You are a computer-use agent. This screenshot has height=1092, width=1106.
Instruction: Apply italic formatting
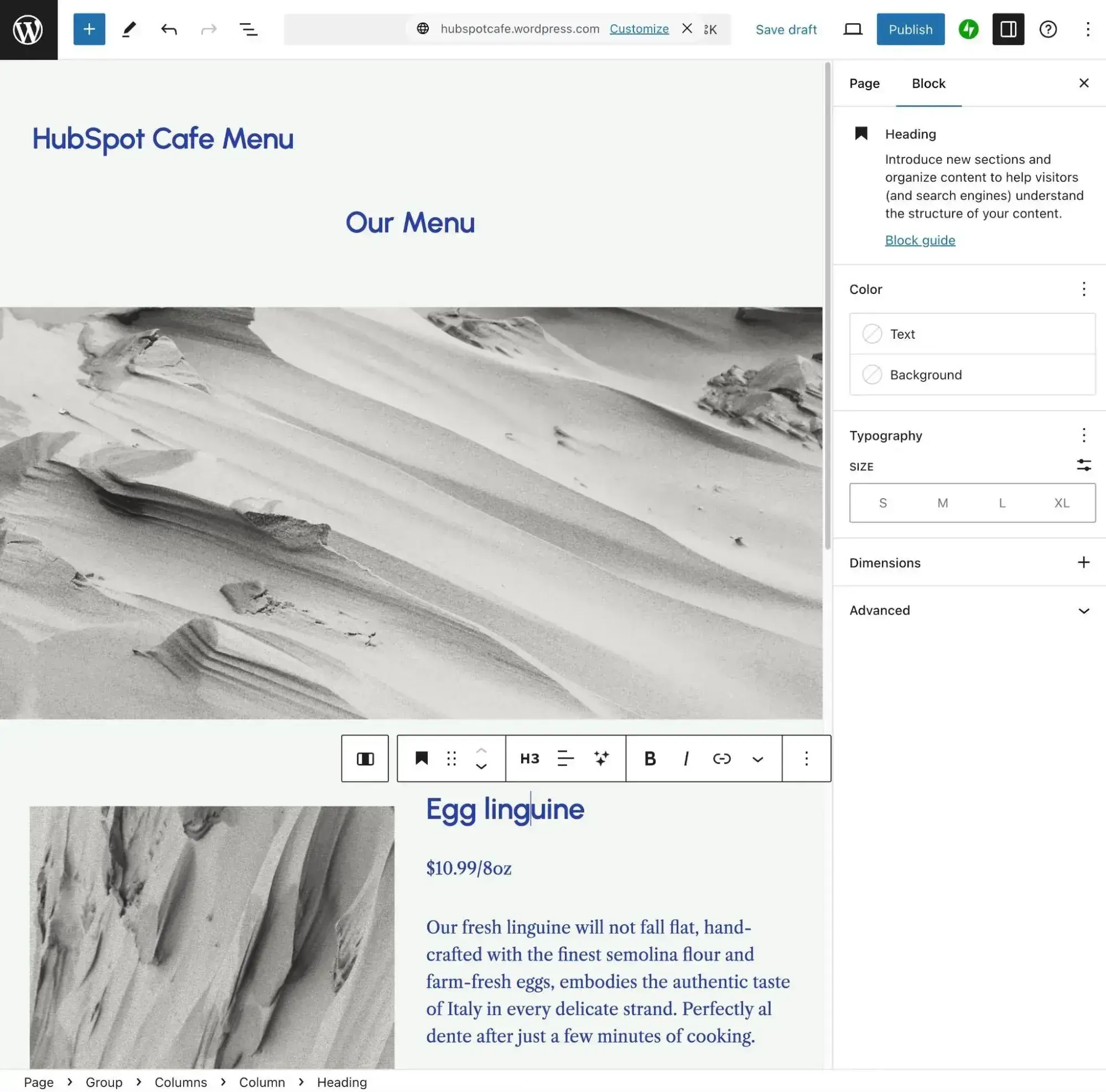pos(686,759)
